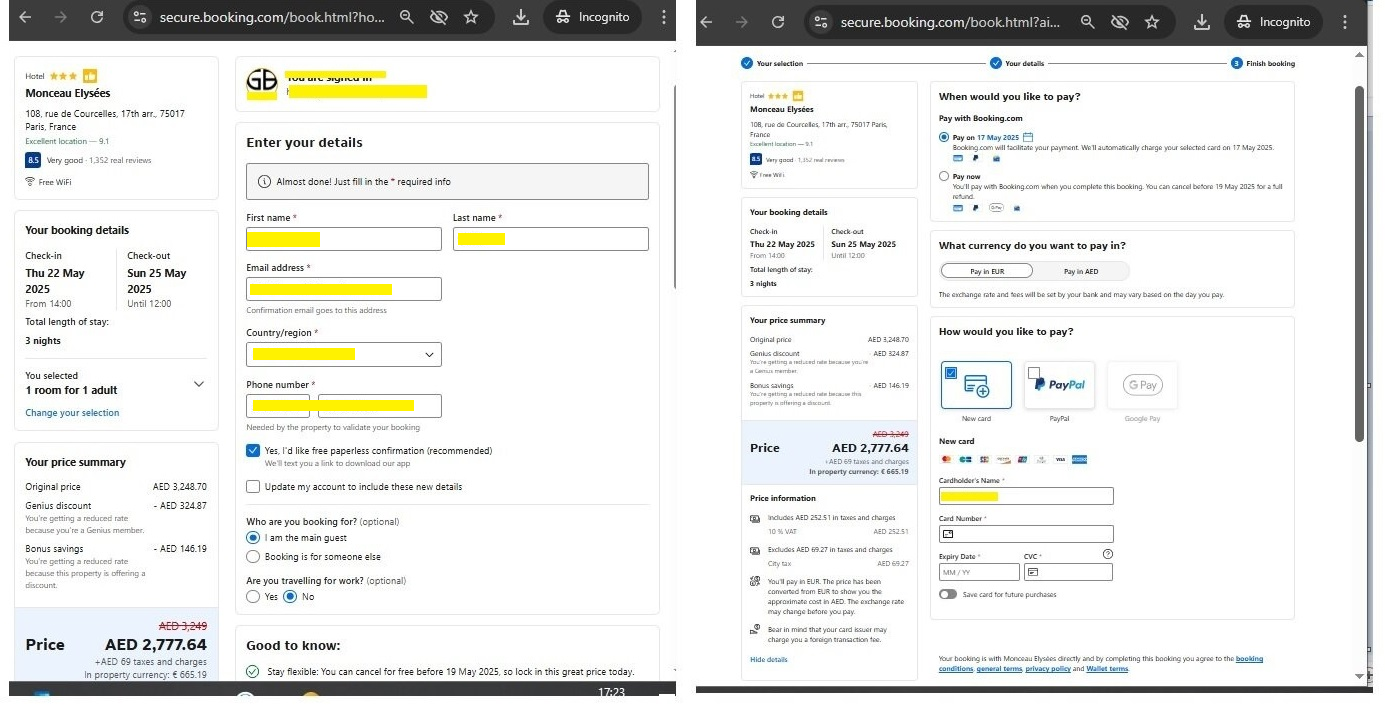The image size is (1385, 705).
Task: Bookmark the page in the right window
Action: click(x=1152, y=22)
